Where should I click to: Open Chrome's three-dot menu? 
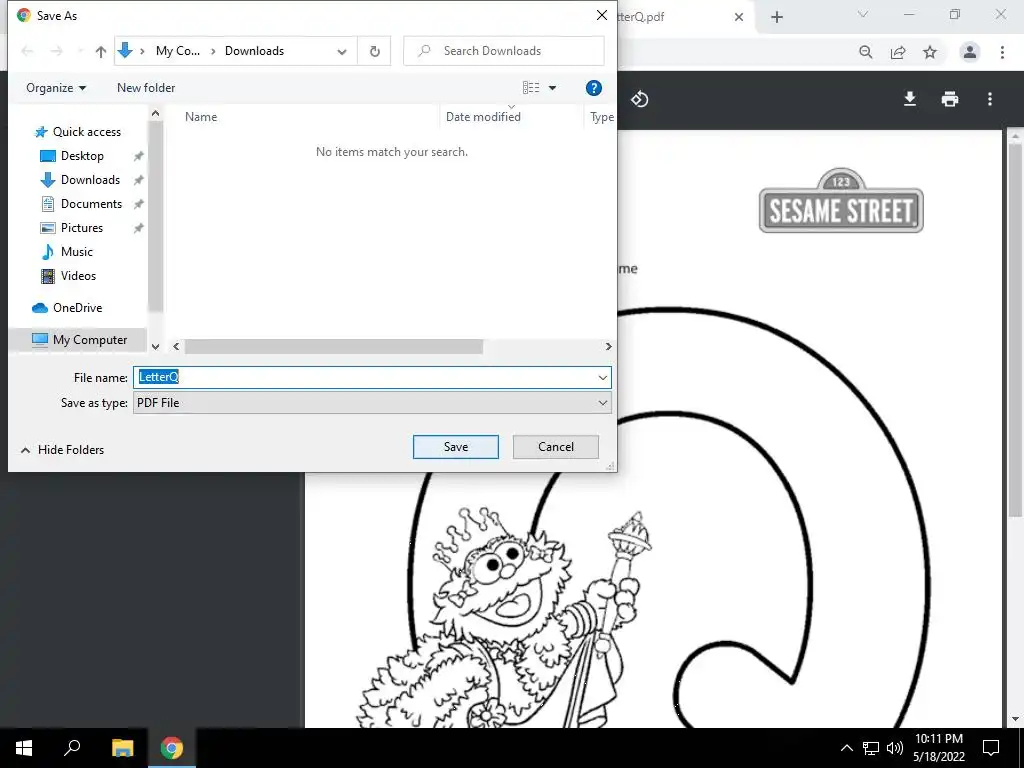(x=1002, y=52)
